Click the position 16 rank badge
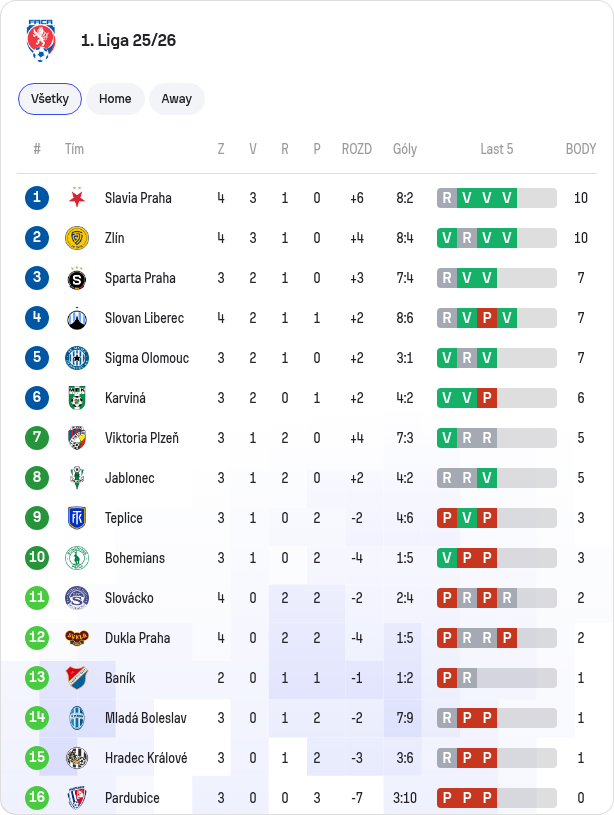 (37, 797)
